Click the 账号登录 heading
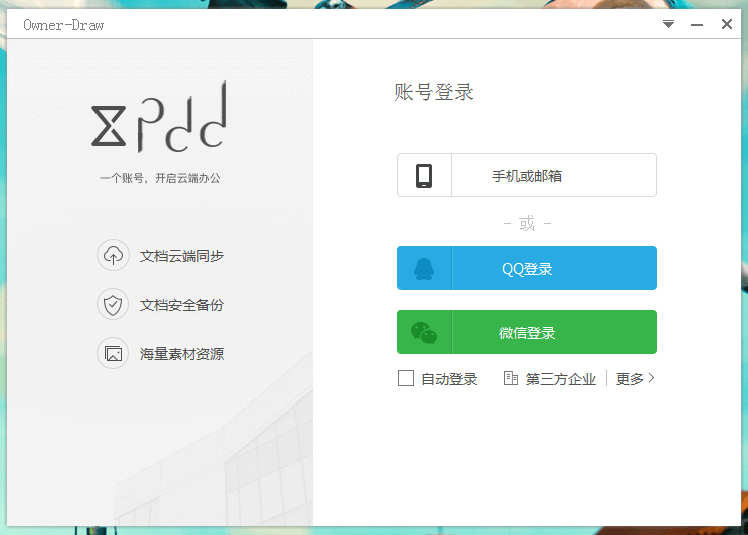 434,92
